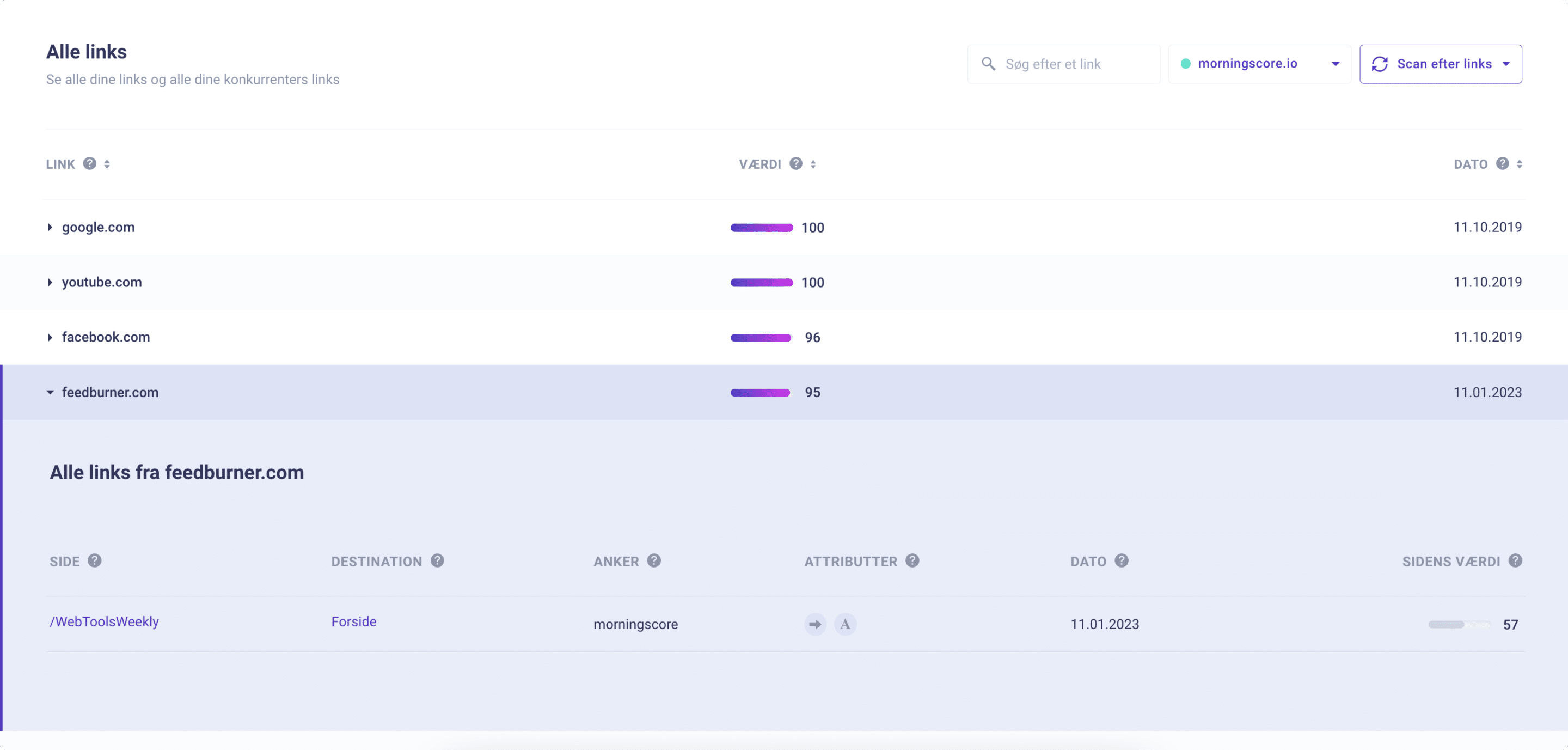
Task: Click the value 96 in facebook.com row
Action: tap(813, 337)
